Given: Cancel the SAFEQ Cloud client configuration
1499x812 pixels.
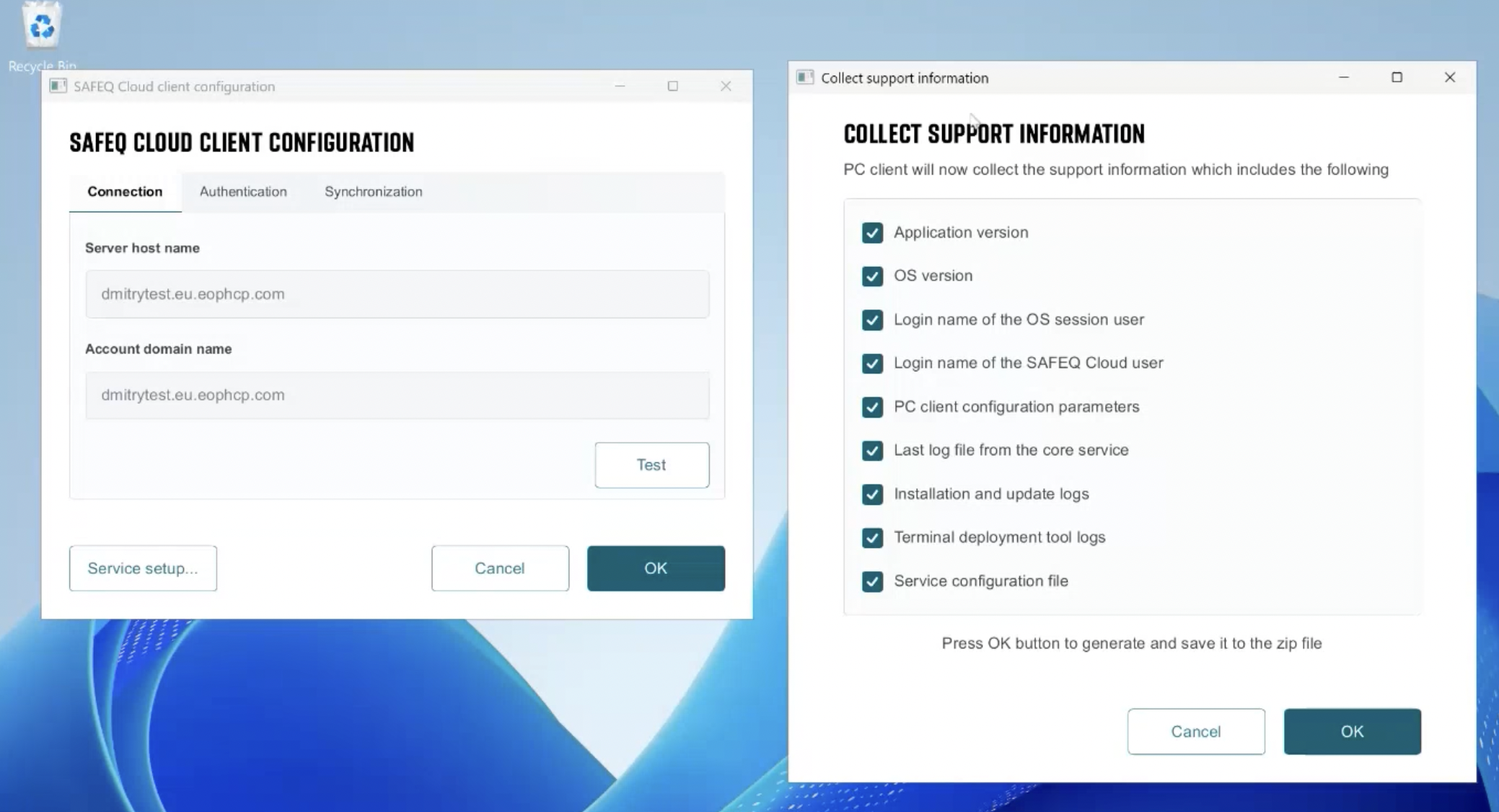Looking at the screenshot, I should (x=500, y=568).
